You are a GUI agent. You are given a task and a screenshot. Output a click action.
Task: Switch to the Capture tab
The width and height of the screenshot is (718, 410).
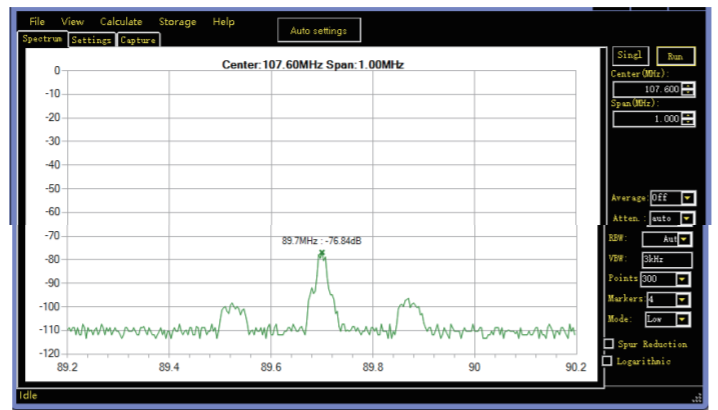click(x=138, y=40)
